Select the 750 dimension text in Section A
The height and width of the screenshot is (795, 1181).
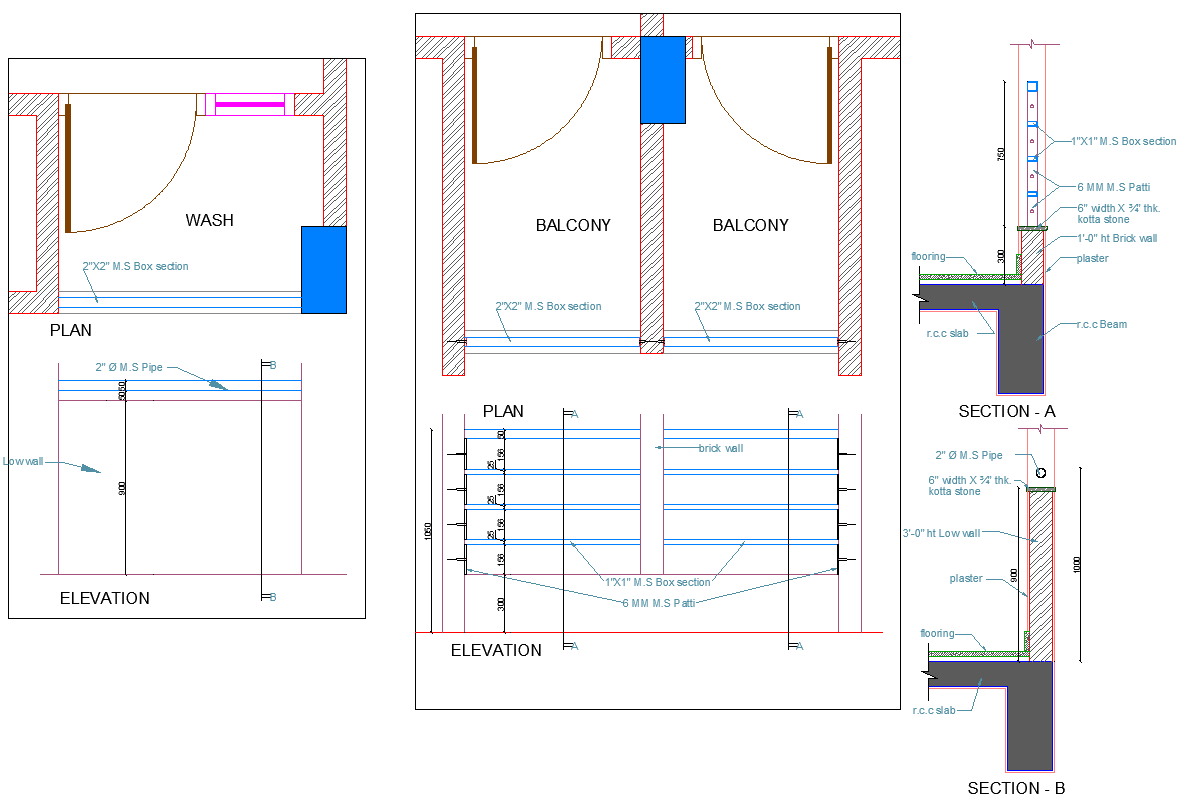(x=1000, y=155)
